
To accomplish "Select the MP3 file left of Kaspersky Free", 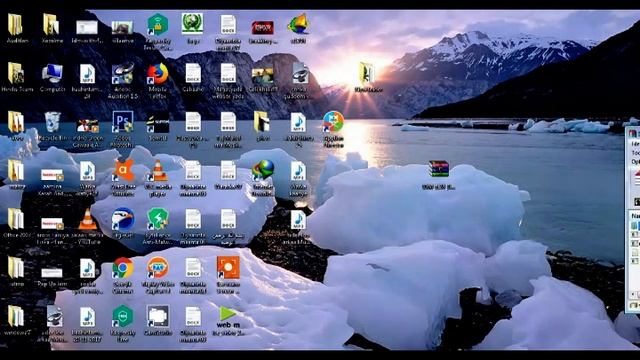I will [x=87, y=316].
